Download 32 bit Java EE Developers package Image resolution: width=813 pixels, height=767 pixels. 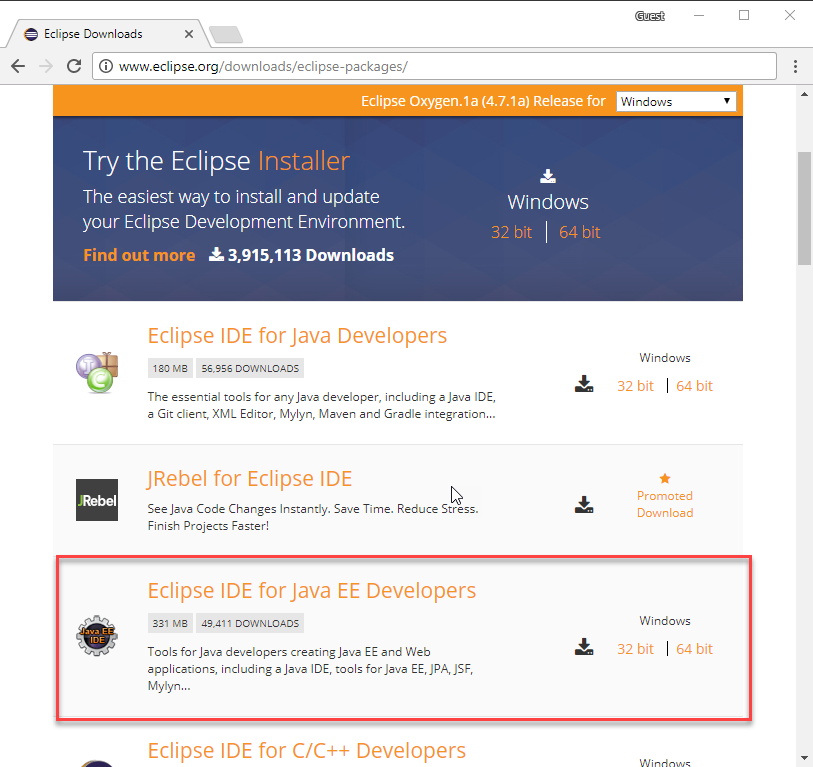point(635,649)
